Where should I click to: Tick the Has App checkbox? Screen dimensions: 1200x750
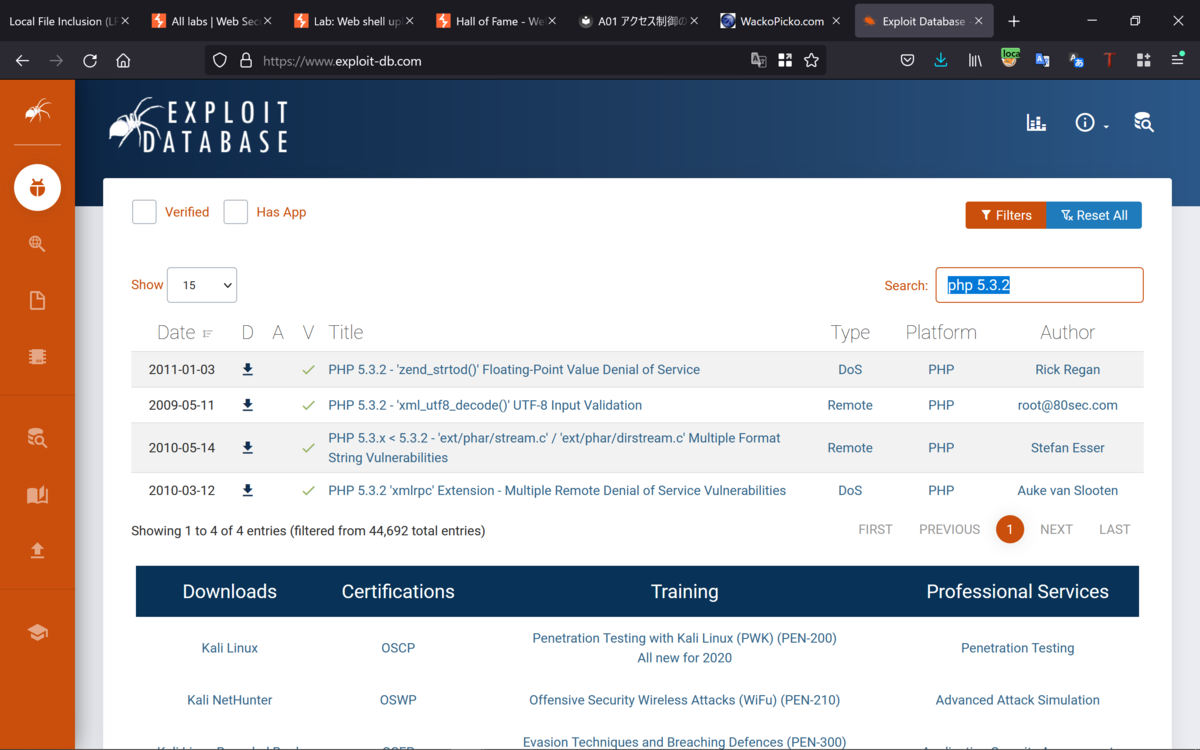(x=236, y=212)
